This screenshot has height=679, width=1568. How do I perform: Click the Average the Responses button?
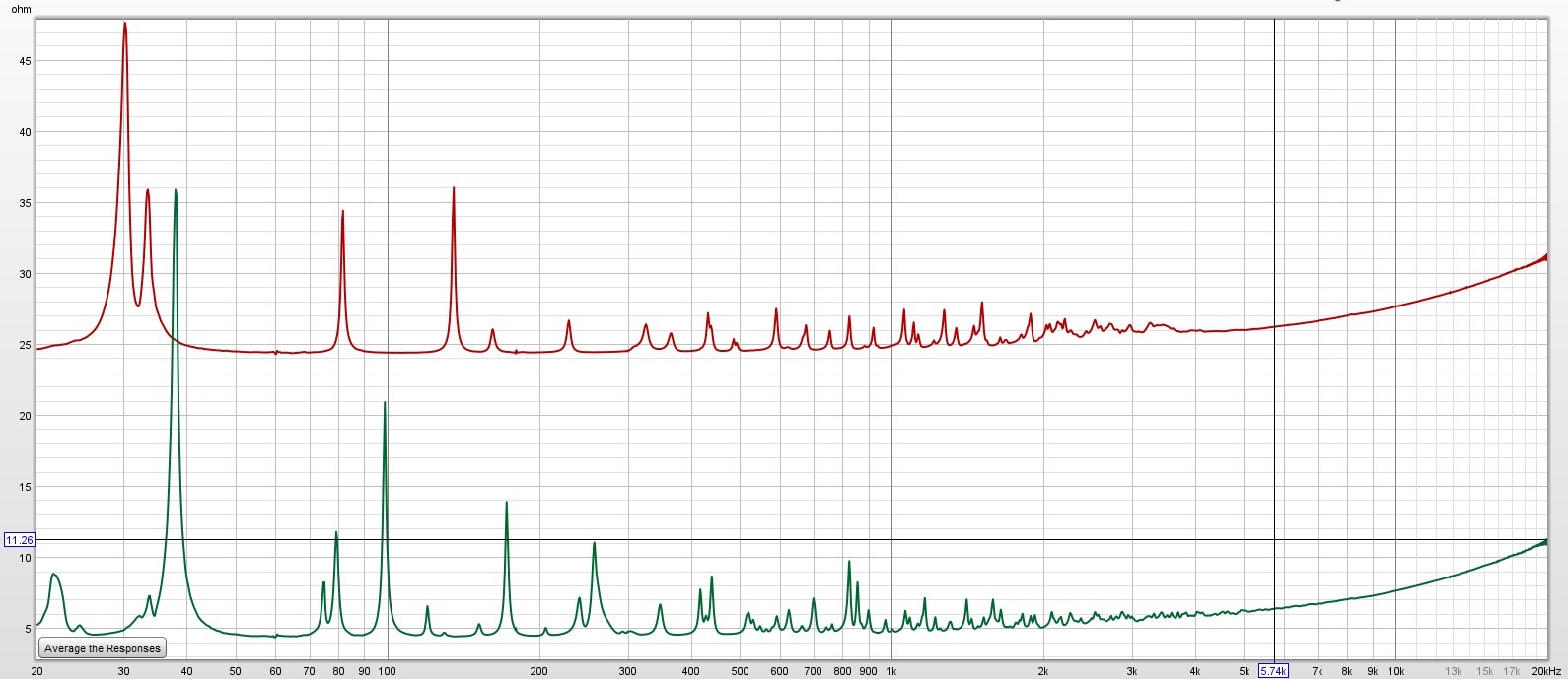pos(103,648)
